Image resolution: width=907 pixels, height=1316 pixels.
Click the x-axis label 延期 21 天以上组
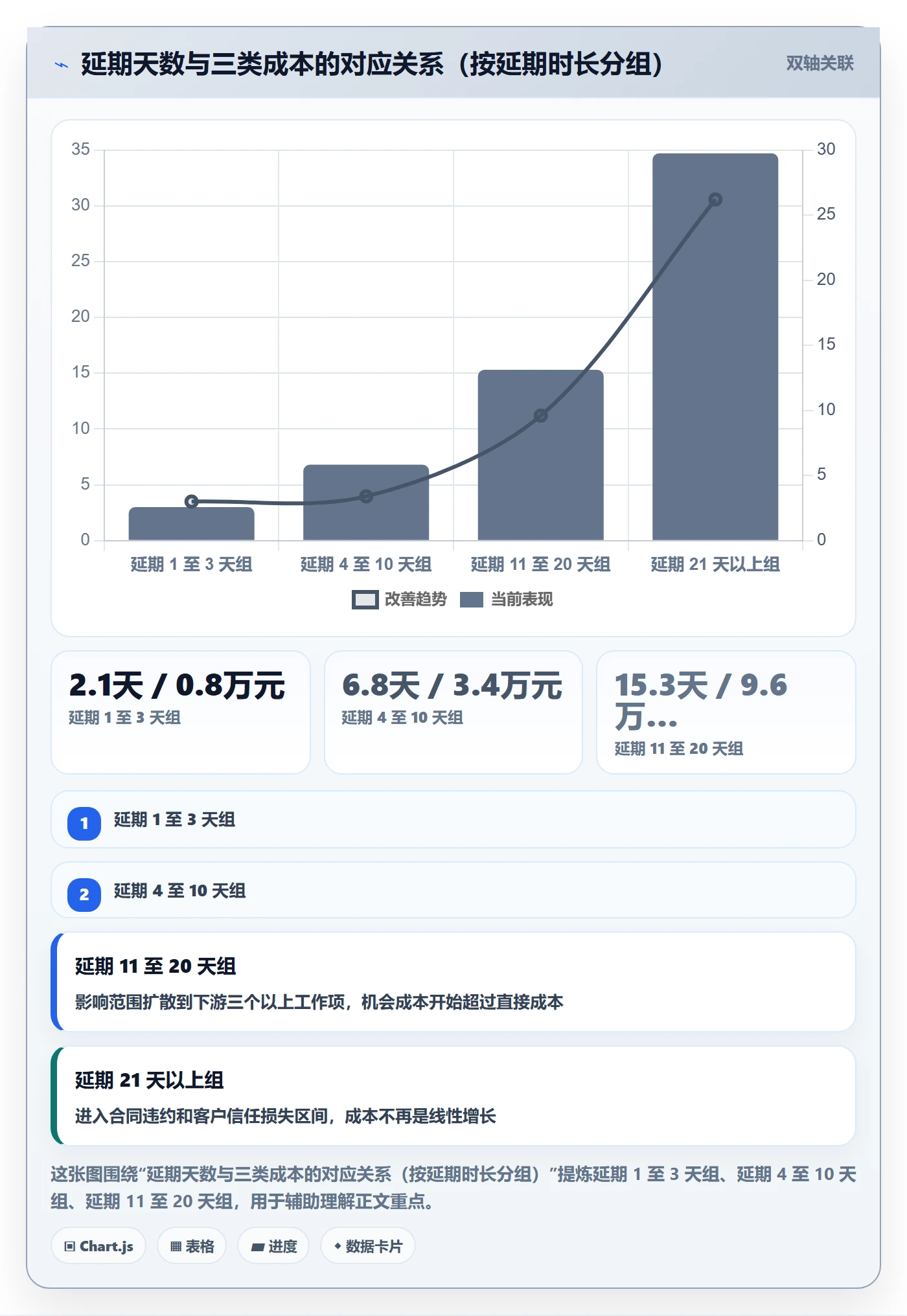pyautogui.click(x=715, y=565)
